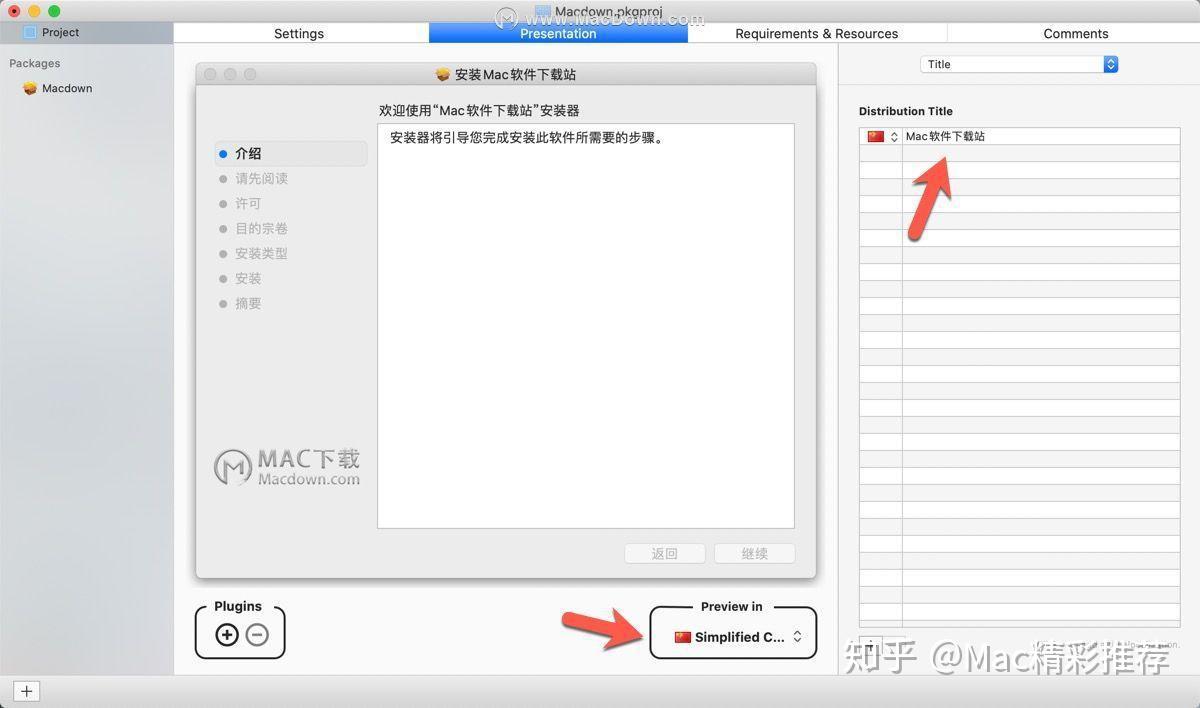Select the 许可 installer step

click(x=248, y=203)
